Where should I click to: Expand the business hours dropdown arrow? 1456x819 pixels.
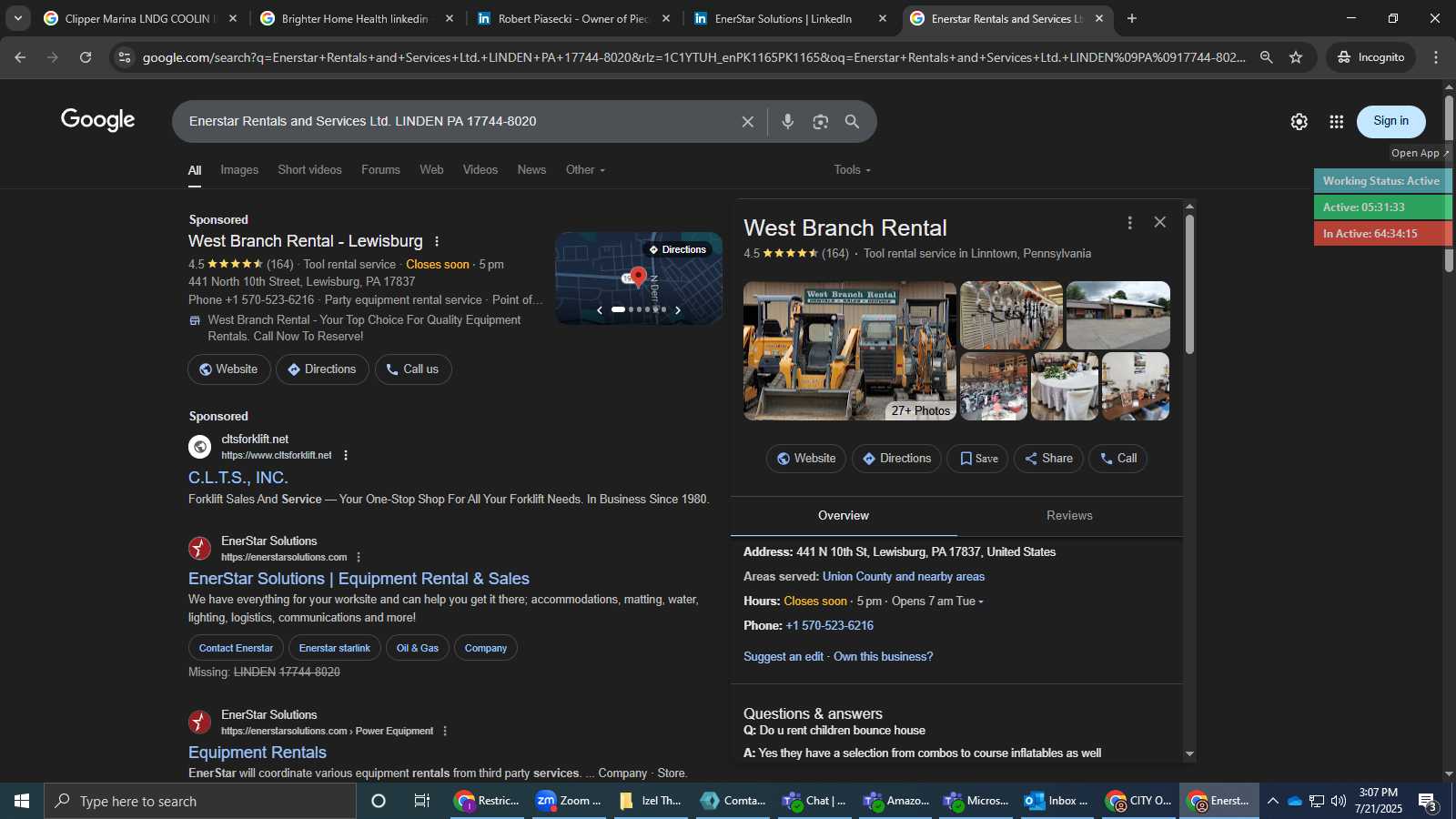pyautogui.click(x=981, y=602)
